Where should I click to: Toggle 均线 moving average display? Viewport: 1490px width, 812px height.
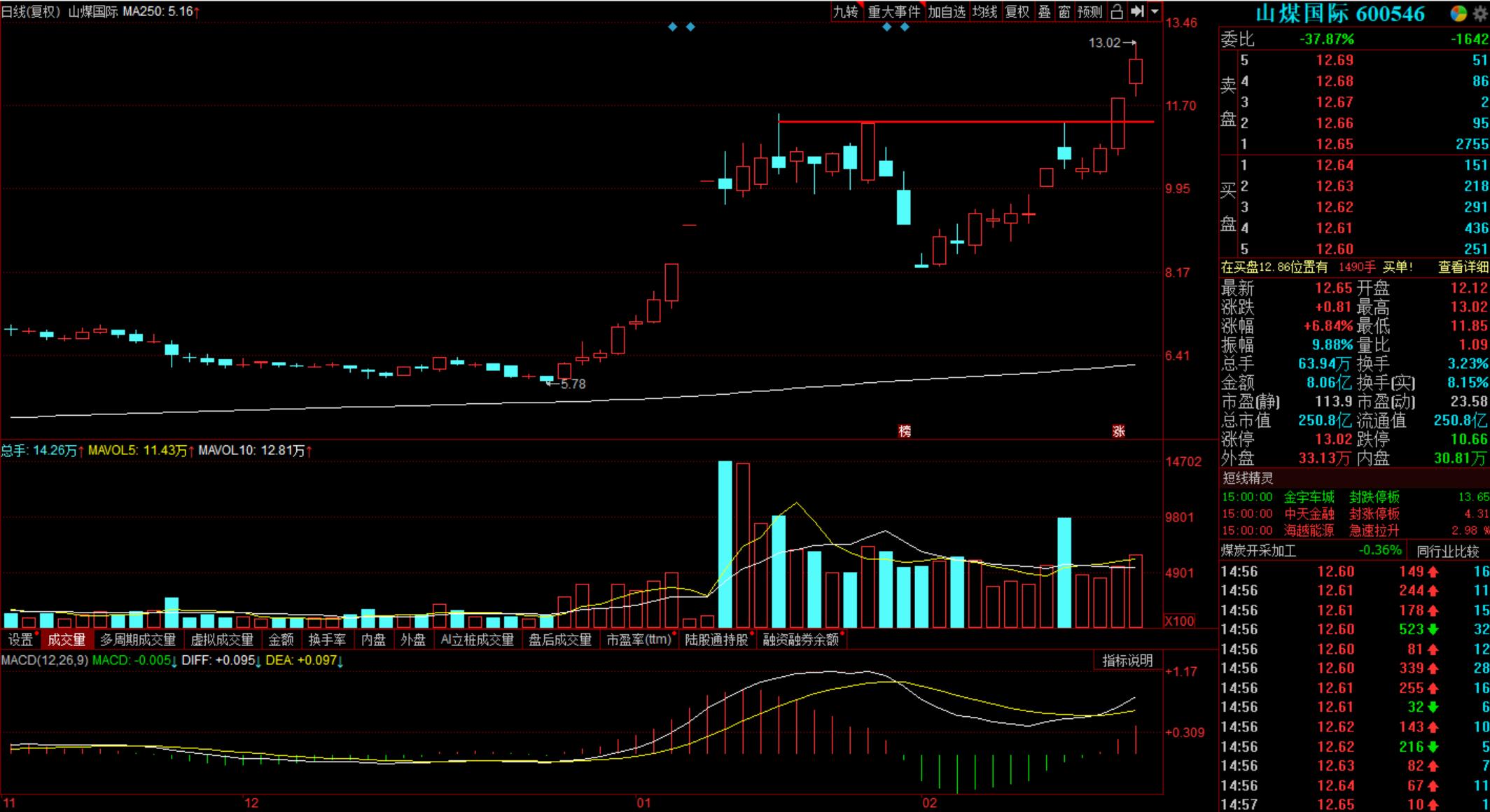point(984,12)
